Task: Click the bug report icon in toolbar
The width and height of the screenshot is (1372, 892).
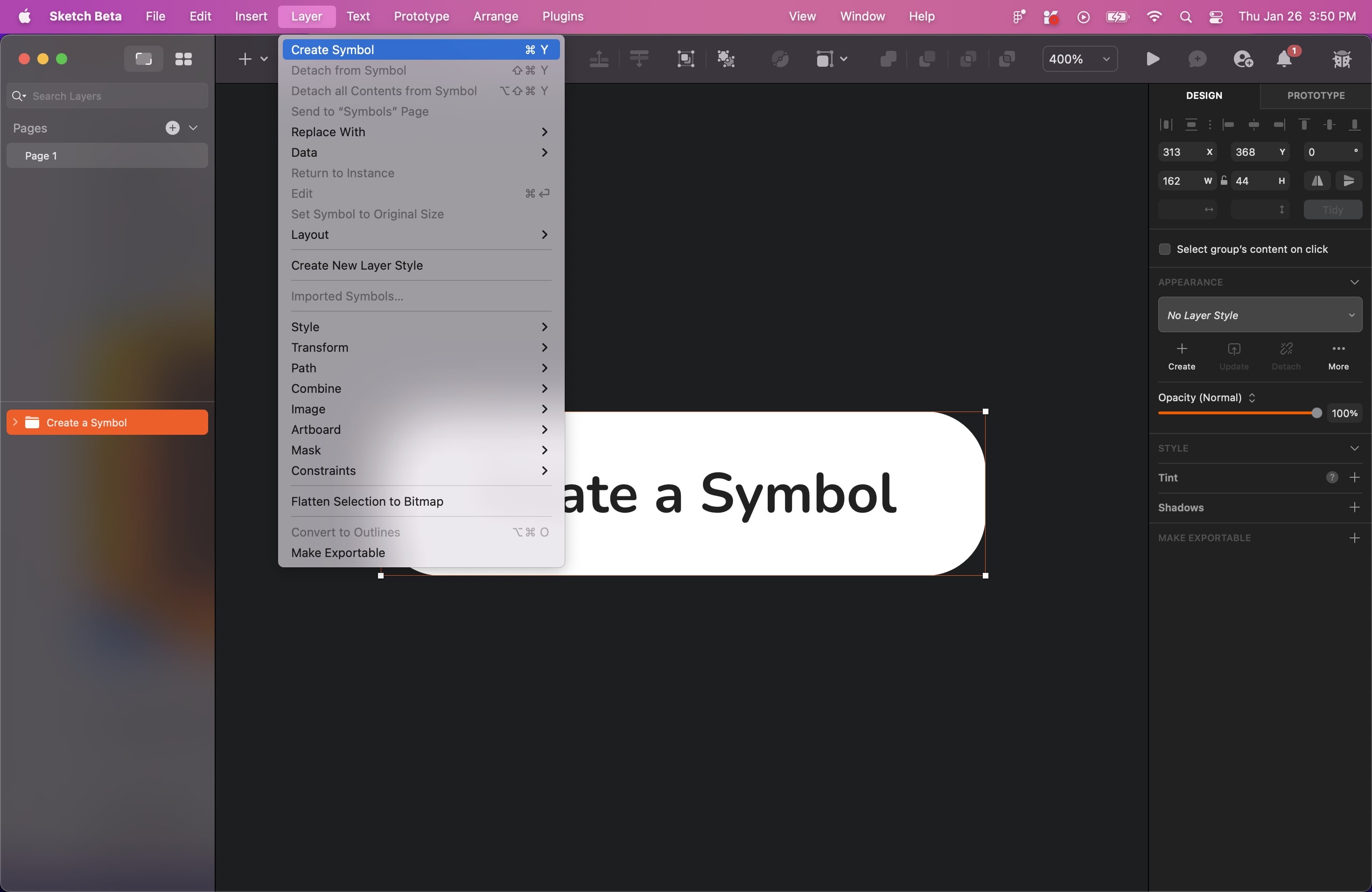Action: pyautogui.click(x=1342, y=59)
